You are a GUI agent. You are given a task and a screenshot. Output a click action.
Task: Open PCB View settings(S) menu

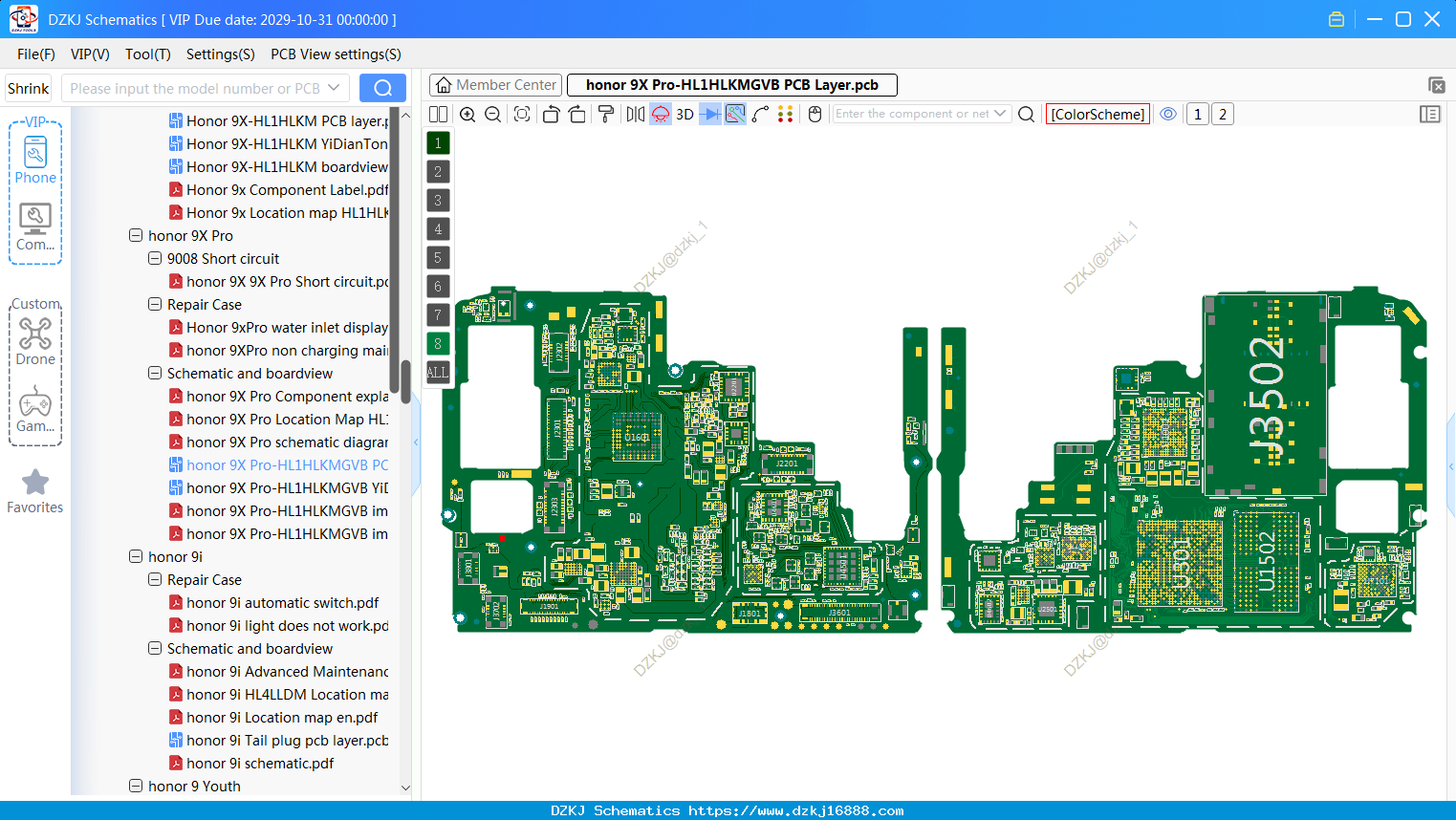point(336,54)
